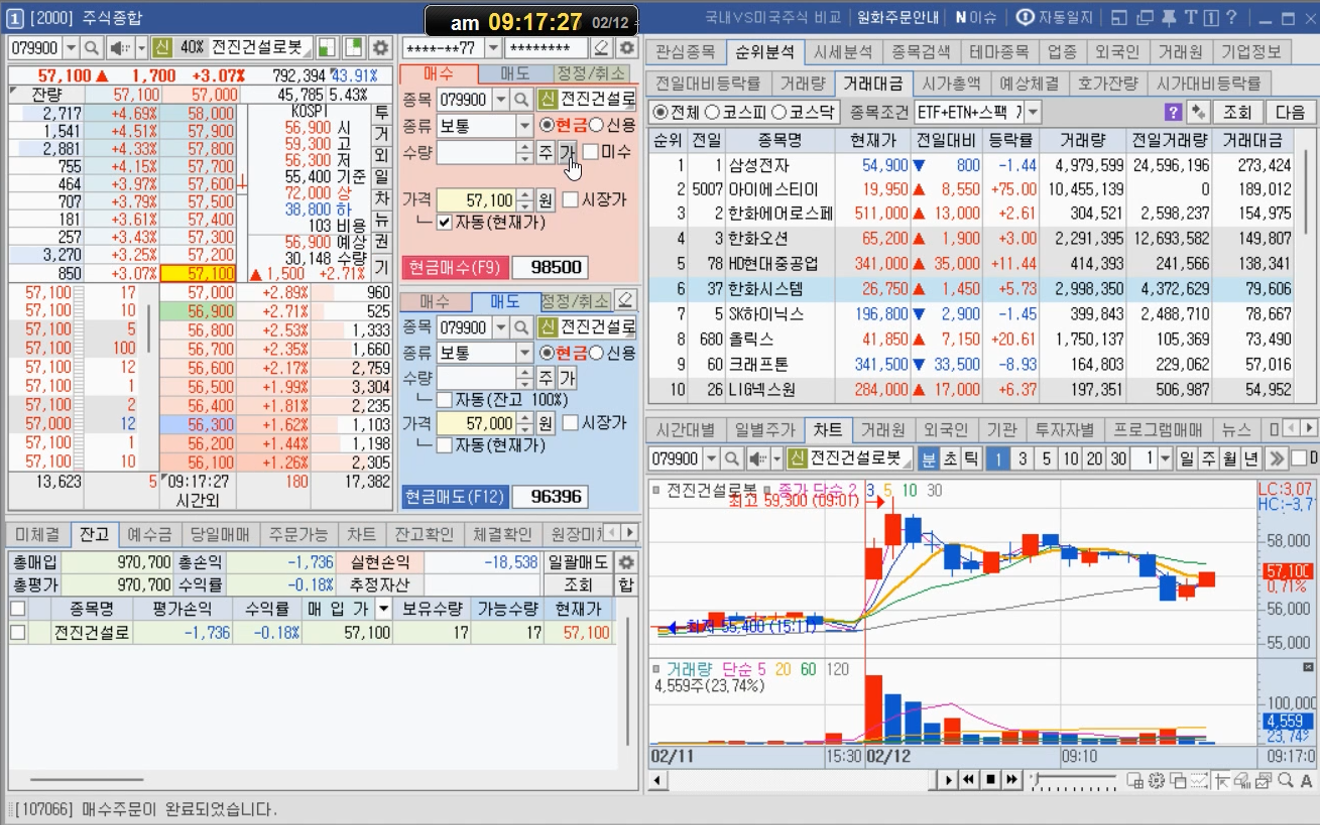Click the stock search magnifier in buy order form
The image size is (1320, 825).
click(x=522, y=99)
